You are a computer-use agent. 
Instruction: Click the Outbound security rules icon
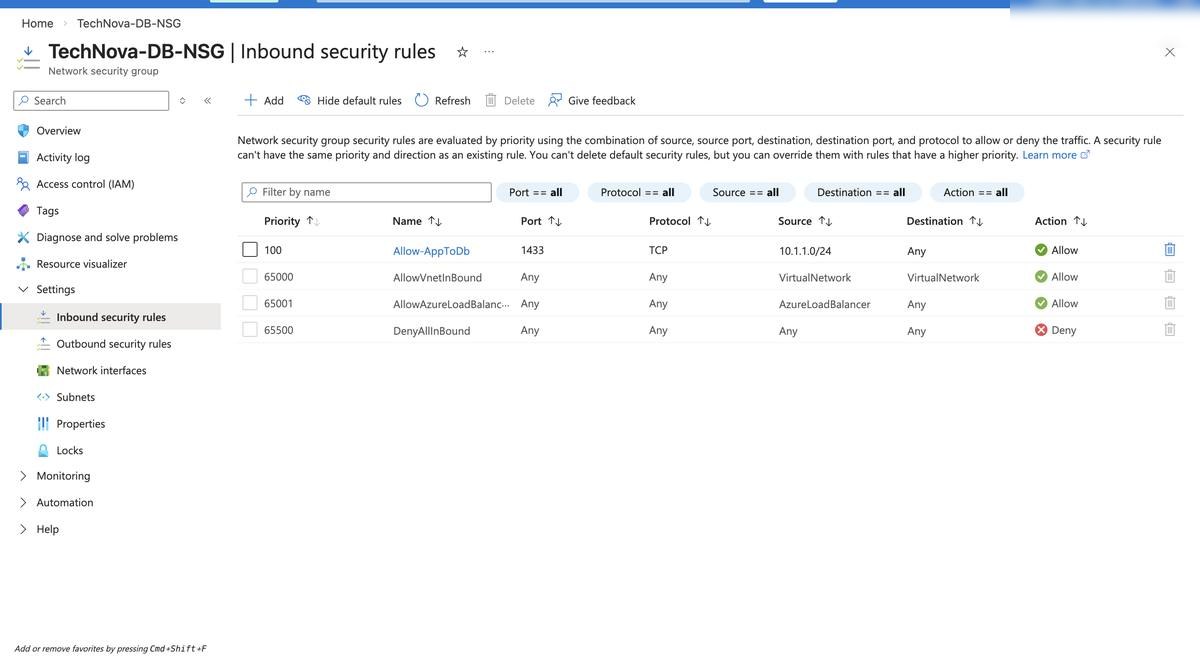43,344
